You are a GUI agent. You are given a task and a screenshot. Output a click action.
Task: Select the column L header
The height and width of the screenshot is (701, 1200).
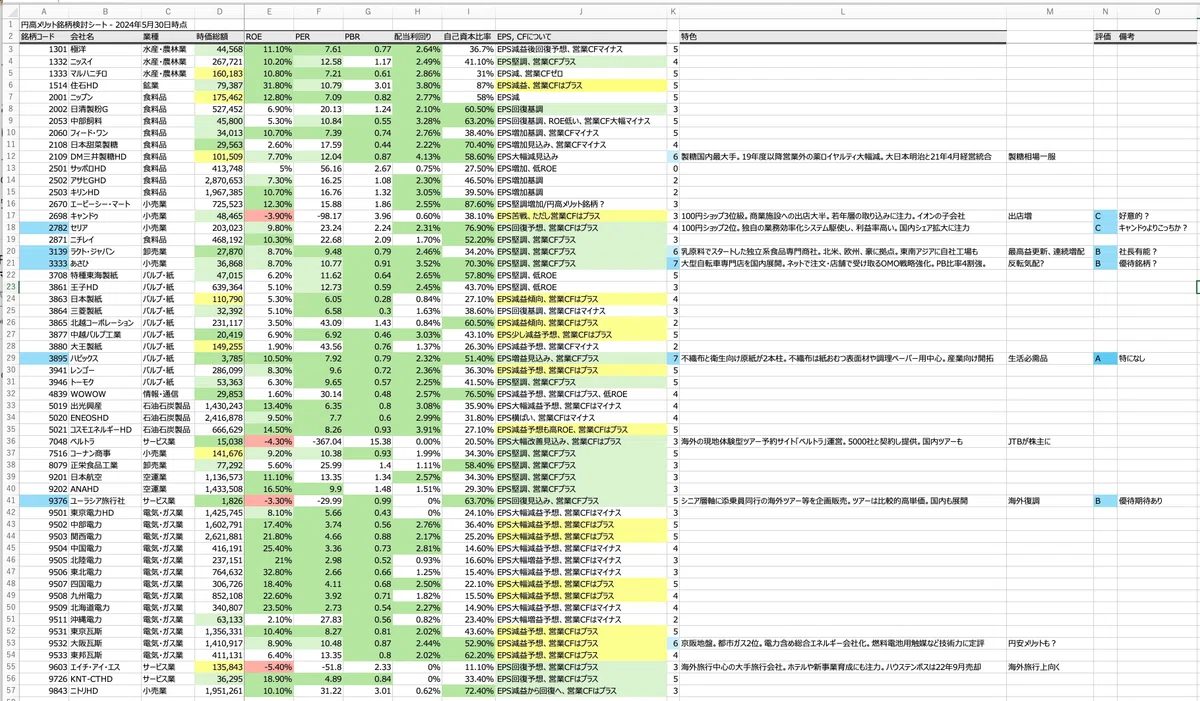point(842,11)
